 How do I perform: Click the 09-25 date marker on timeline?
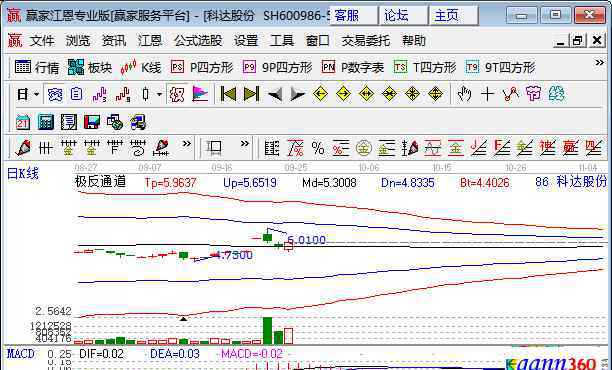(295, 168)
